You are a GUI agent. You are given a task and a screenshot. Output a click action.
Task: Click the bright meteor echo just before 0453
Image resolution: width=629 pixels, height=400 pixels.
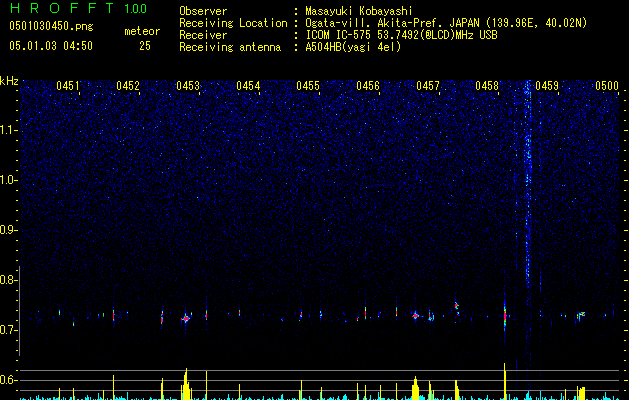click(x=185, y=319)
